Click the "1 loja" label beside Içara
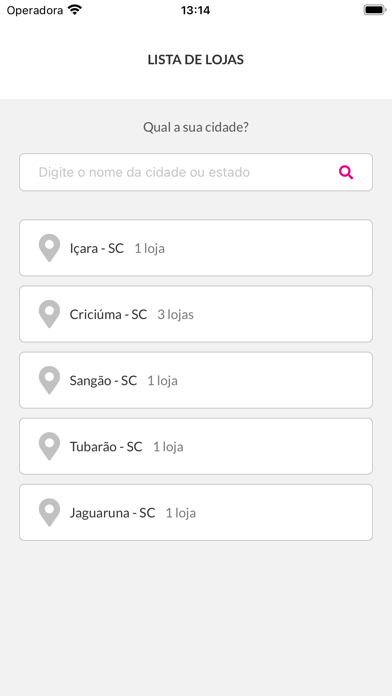 pyautogui.click(x=150, y=249)
